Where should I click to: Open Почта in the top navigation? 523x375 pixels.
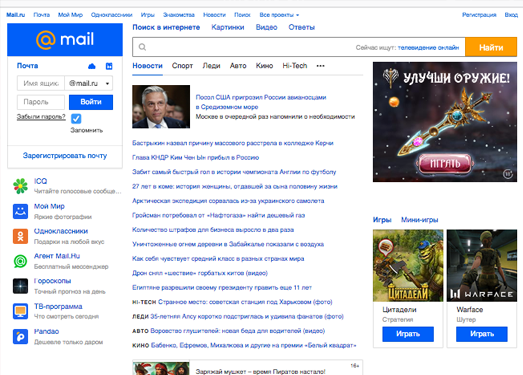(x=42, y=15)
